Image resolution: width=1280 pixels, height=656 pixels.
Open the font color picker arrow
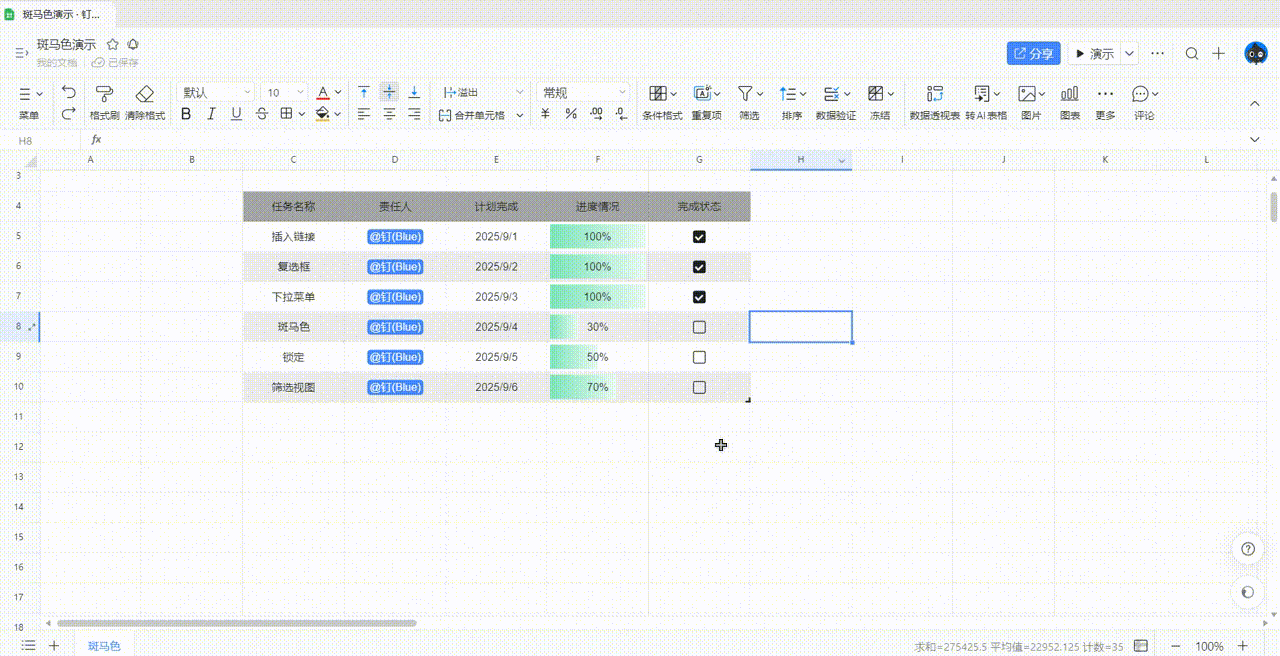[x=338, y=92]
